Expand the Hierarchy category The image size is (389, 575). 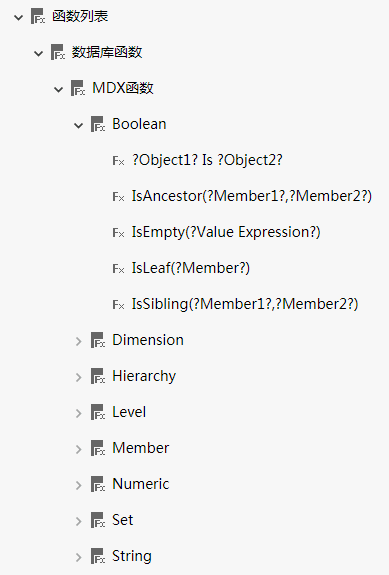pyautogui.click(x=78, y=377)
